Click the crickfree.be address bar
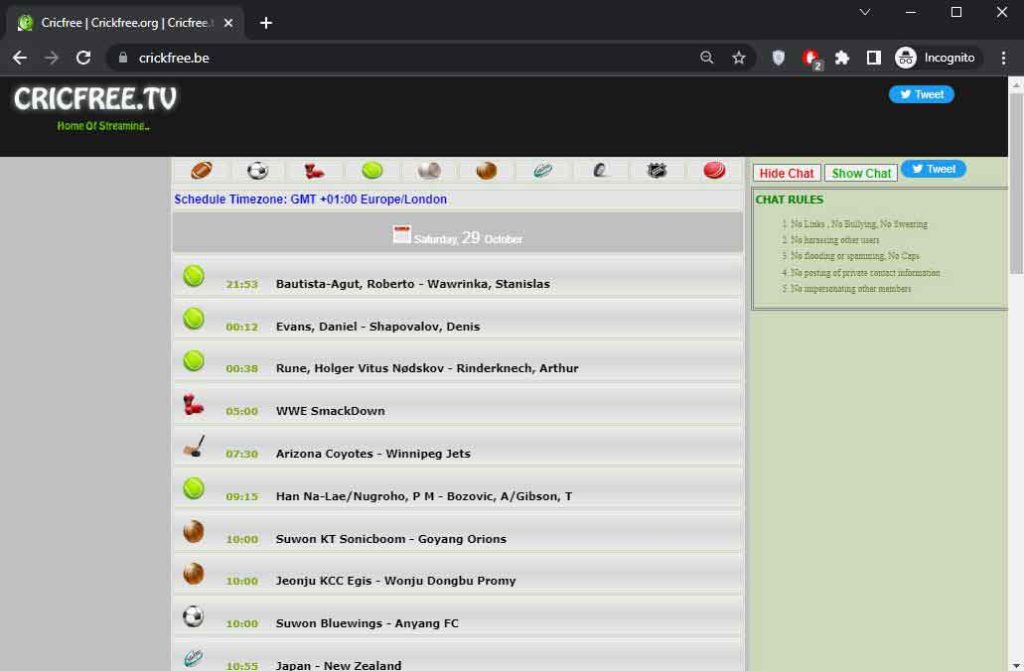1024x671 pixels. click(400, 58)
